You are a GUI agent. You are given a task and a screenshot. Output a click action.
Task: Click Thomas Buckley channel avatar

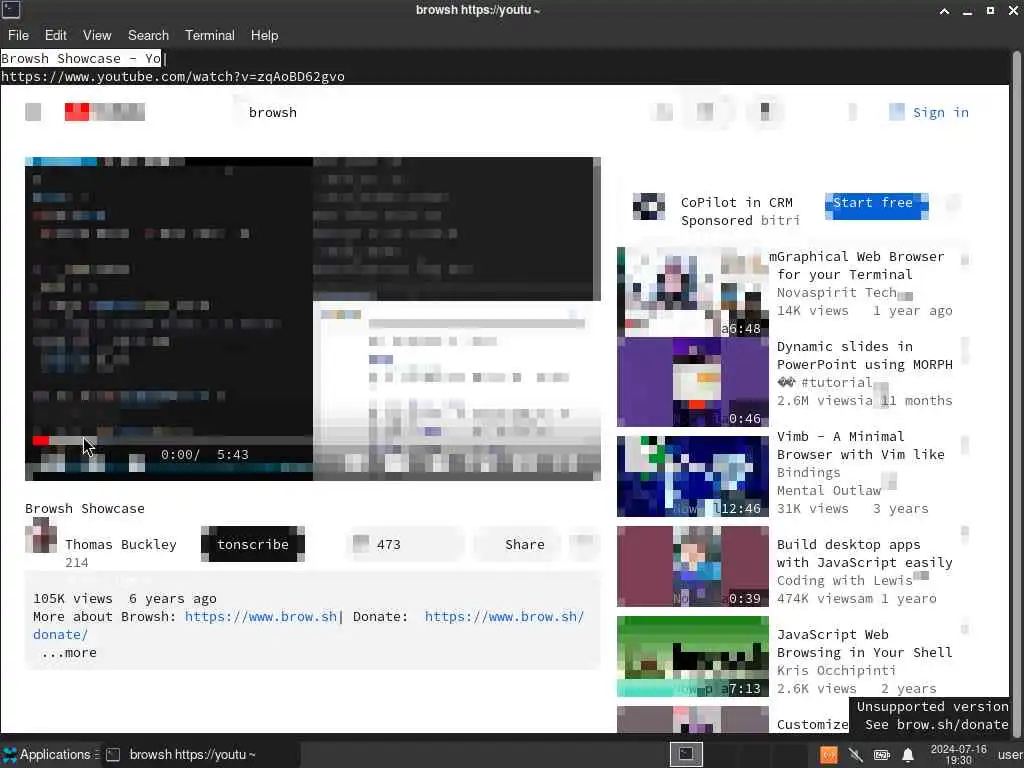(40, 536)
